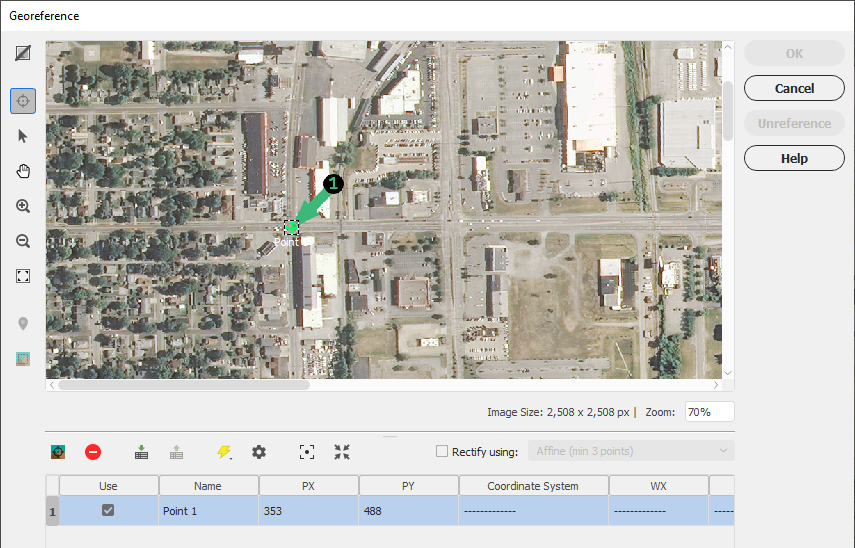Click the scroll right arrow below image
Image resolution: width=855 pixels, height=548 pixels.
click(x=716, y=385)
